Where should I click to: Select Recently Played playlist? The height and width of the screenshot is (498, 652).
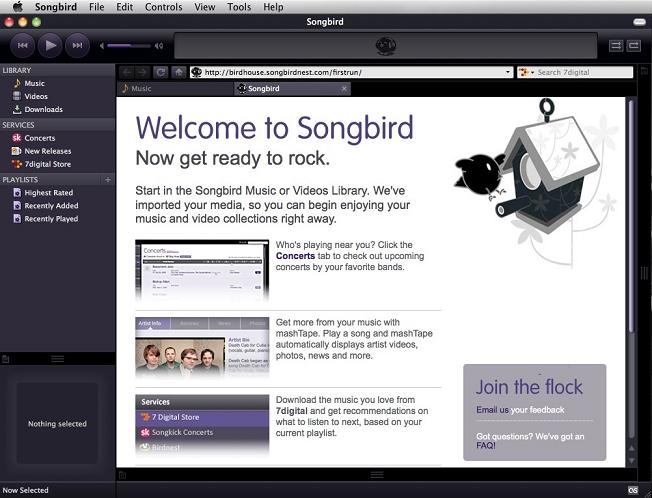point(51,219)
